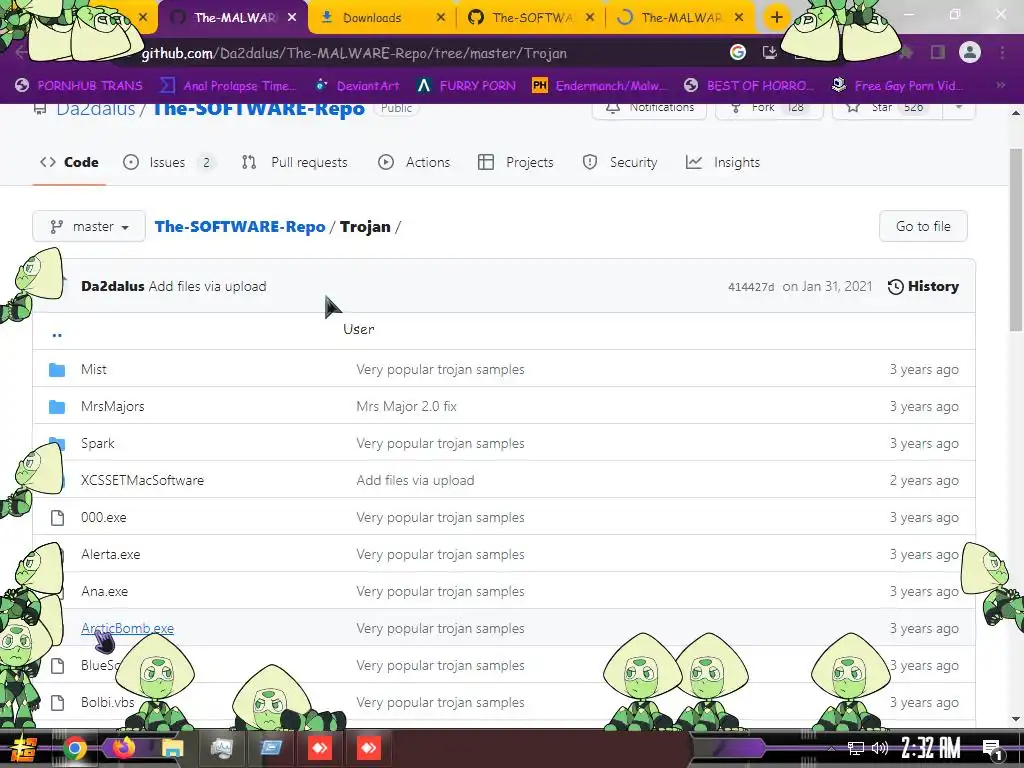Open the ArcticBomb.exe file link

(127, 628)
